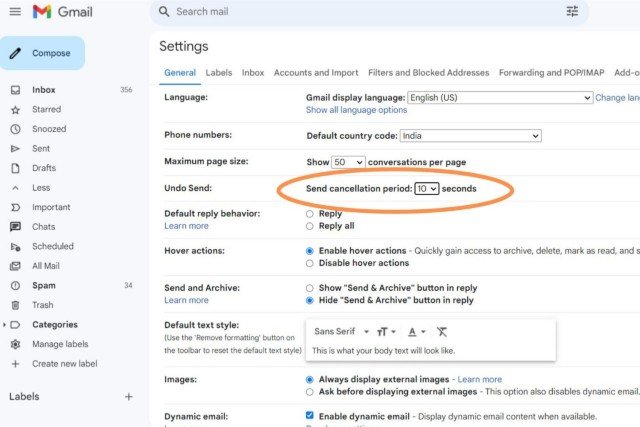Click the All Mail envelope icon
The height and width of the screenshot is (427, 640).
[15, 266]
